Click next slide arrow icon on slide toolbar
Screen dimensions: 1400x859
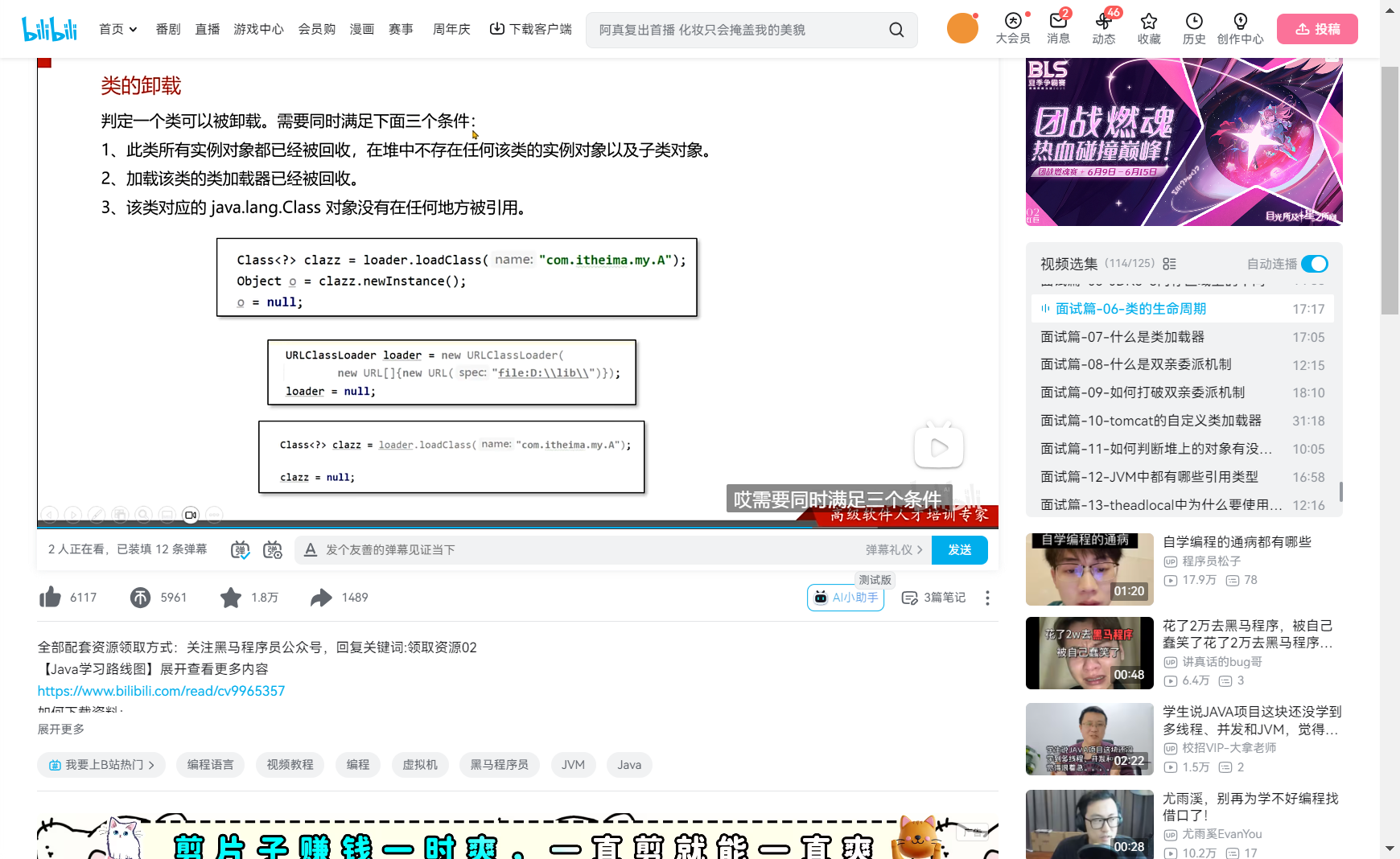(x=73, y=515)
